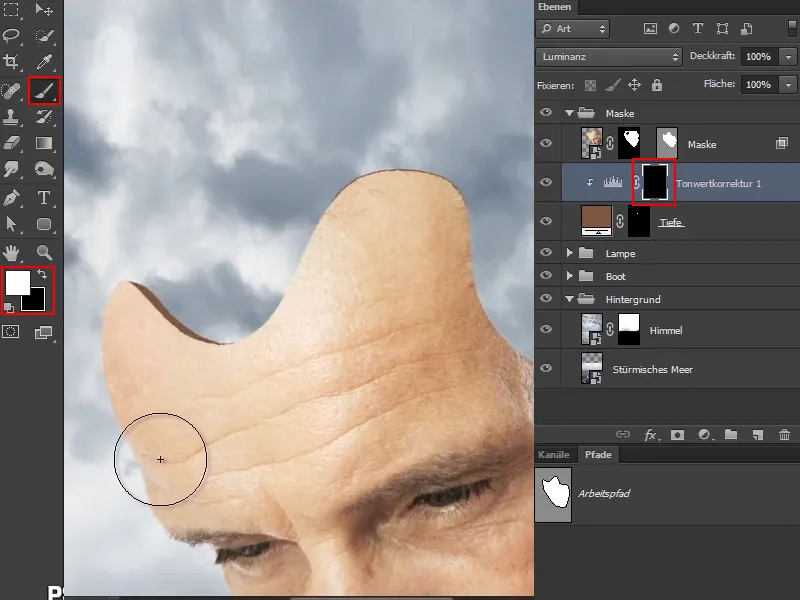800x600 pixels.
Task: Select the Clone Stamp tool
Action: pyautogui.click(x=11, y=117)
